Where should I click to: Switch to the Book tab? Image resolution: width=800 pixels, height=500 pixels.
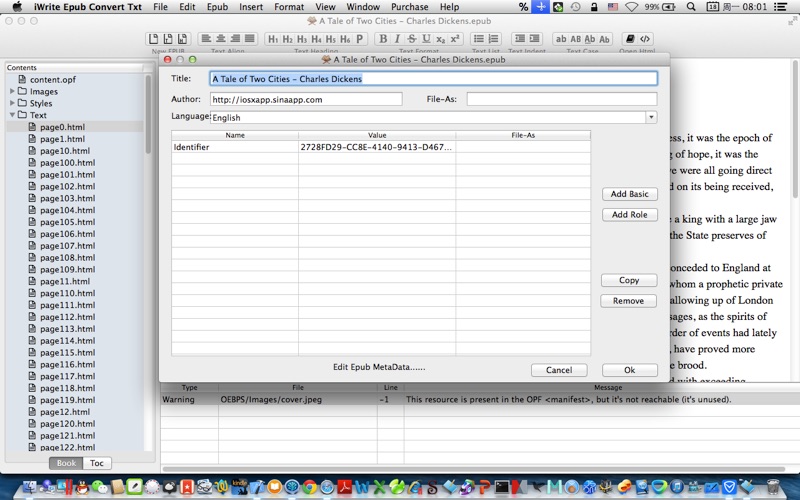pos(66,463)
